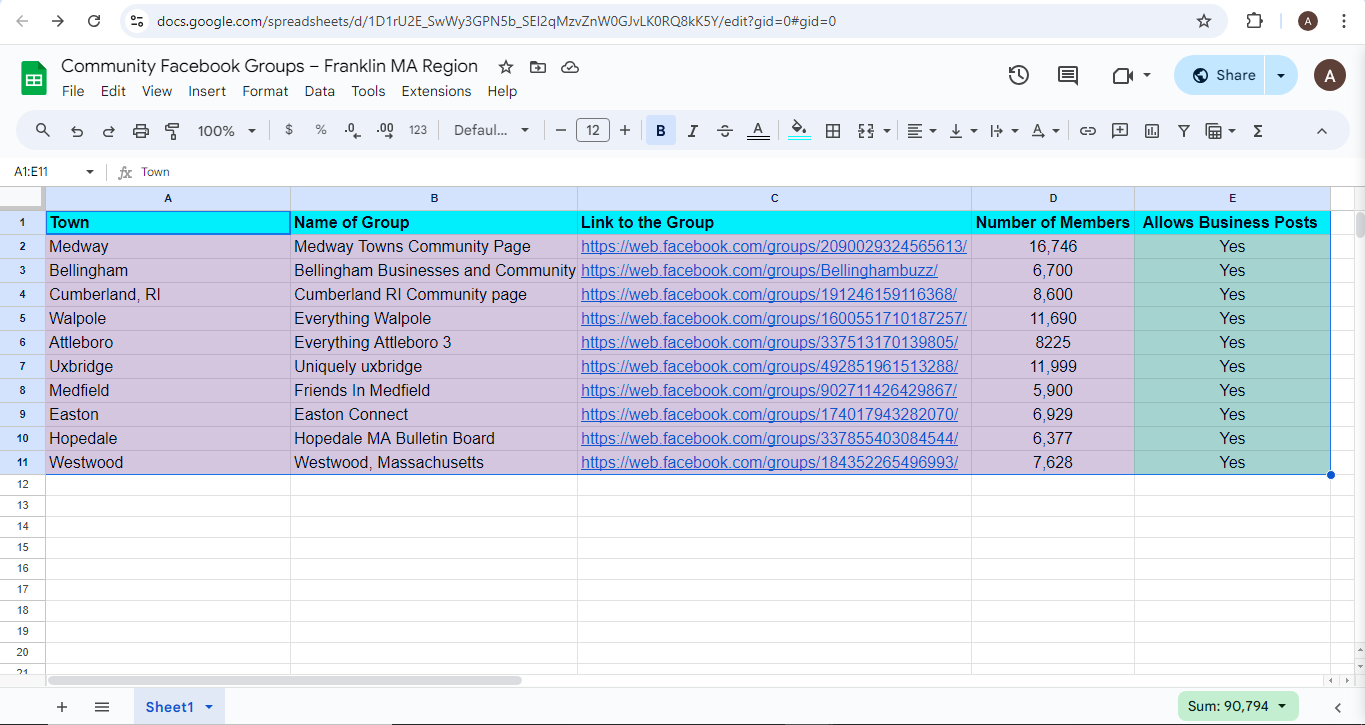This screenshot has height=725, width=1365.
Task: Reload the browser page
Action: (94, 21)
